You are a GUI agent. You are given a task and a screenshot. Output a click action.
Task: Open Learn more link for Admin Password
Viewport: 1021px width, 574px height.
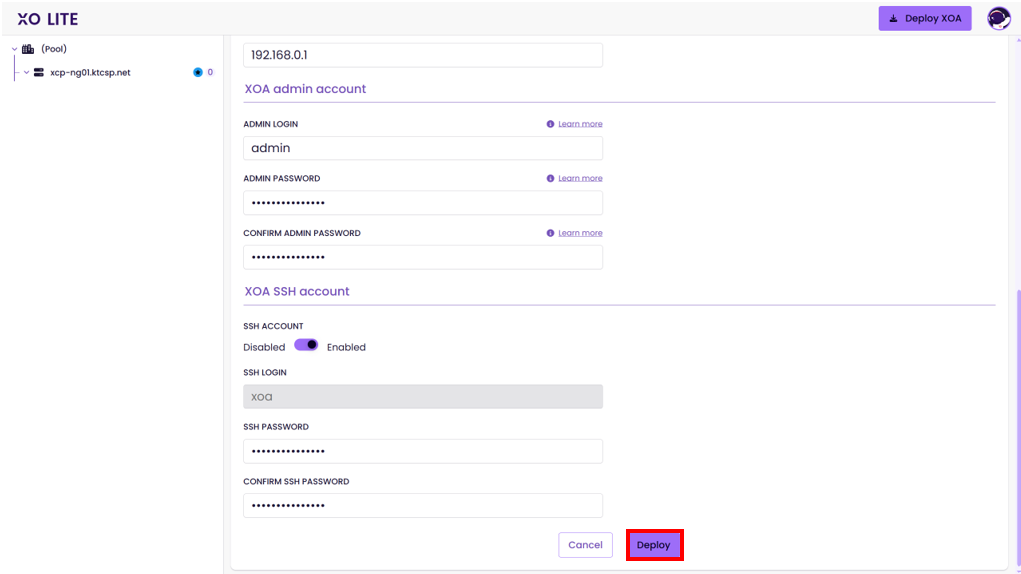[x=580, y=178]
